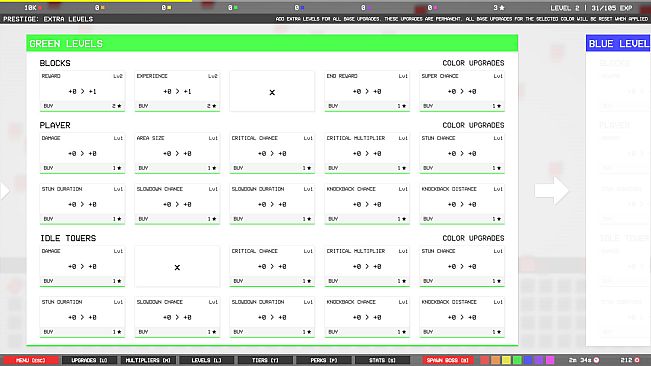Open the Multipliers tab
The width and height of the screenshot is (651, 366).
coord(148,360)
